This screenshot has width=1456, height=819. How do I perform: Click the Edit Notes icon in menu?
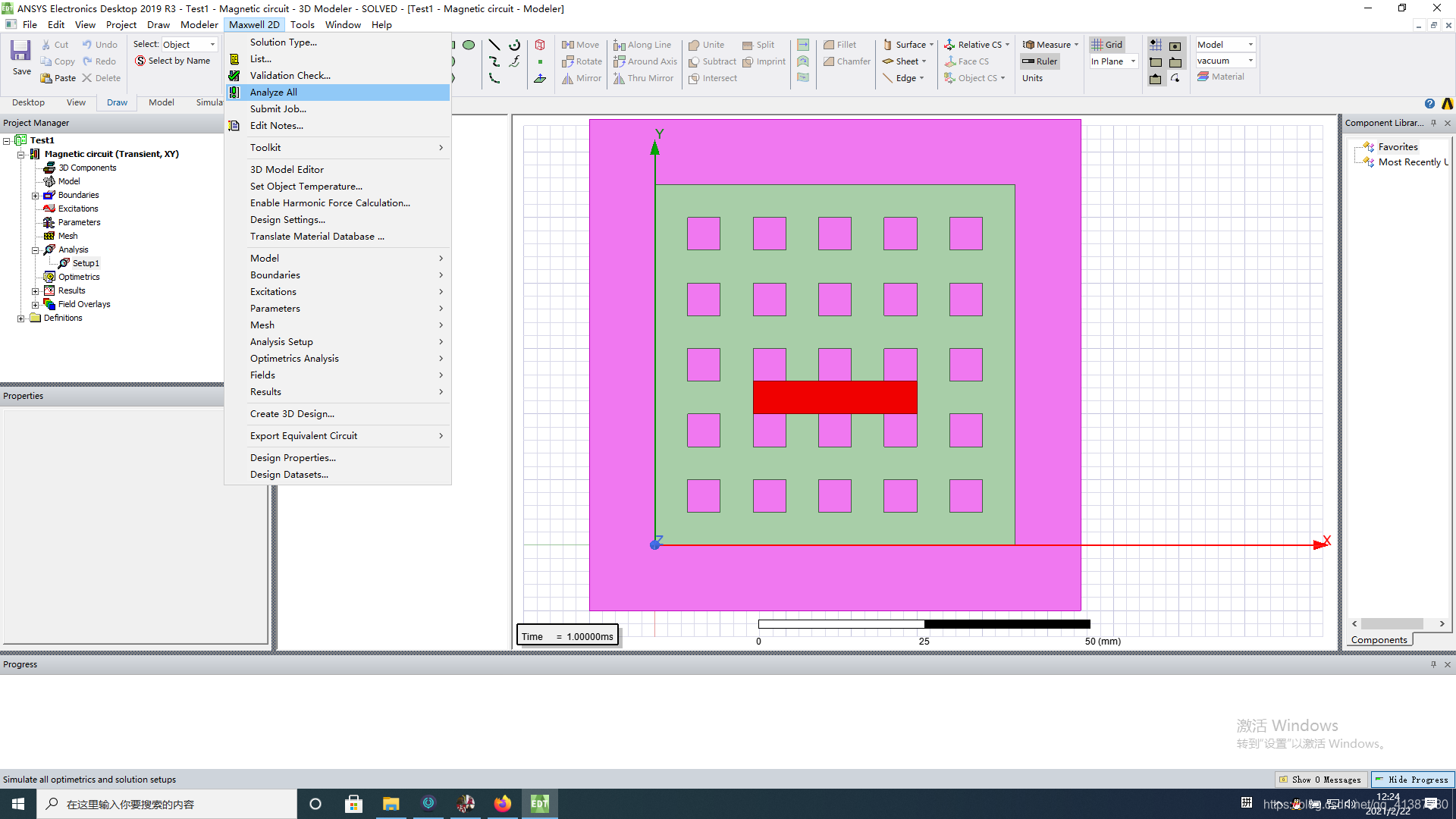(234, 126)
